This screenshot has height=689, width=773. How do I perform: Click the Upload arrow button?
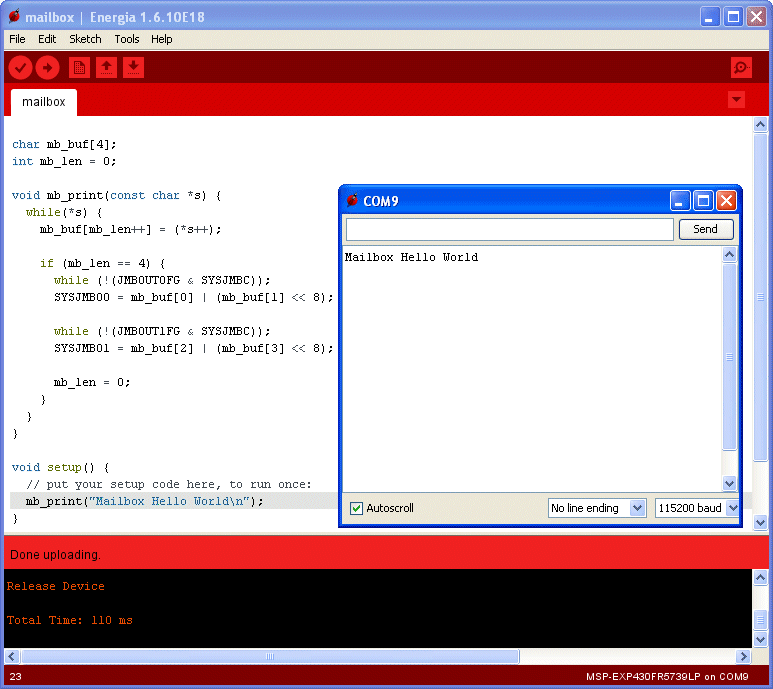pyautogui.click(x=47, y=68)
